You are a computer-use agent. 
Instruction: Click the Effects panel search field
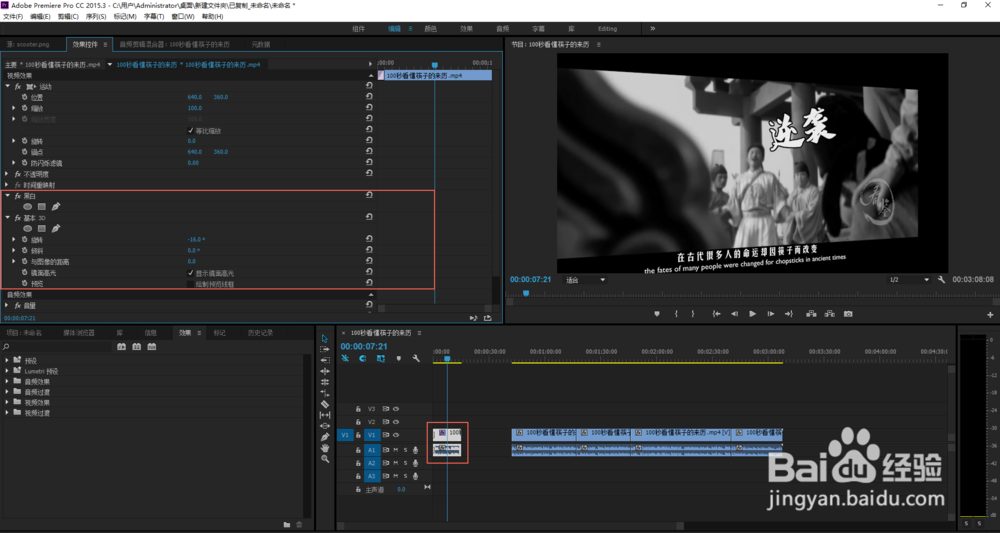(57, 347)
